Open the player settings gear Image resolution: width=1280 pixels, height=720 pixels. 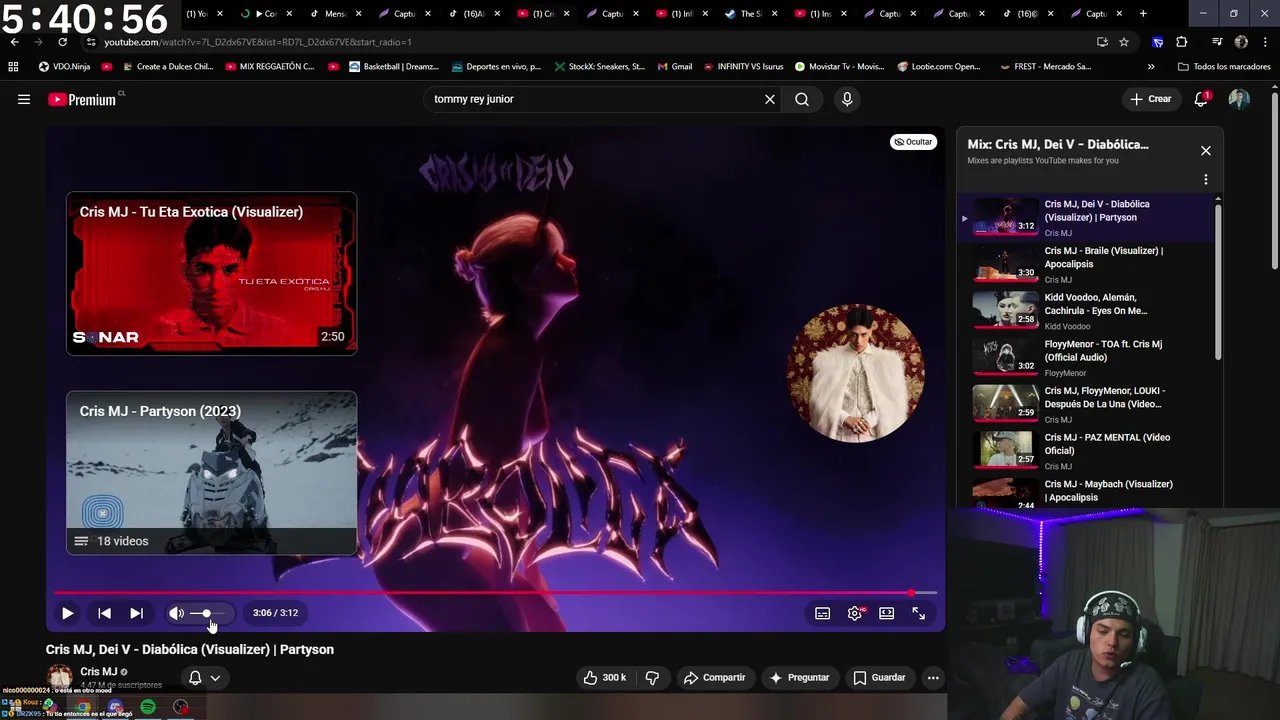(854, 613)
